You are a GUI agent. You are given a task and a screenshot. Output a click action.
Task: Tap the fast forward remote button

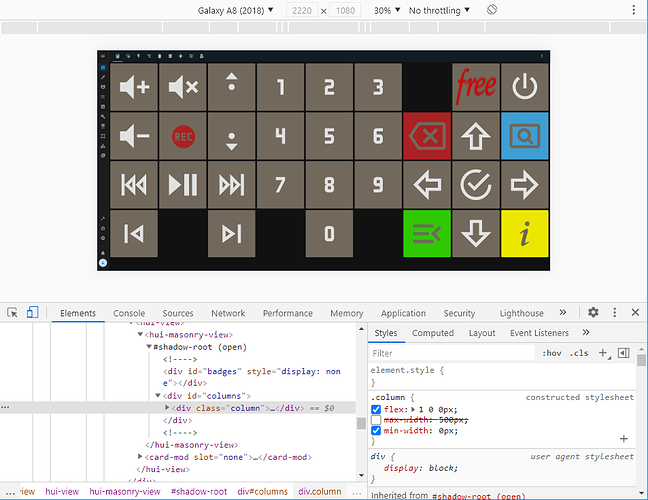tap(231, 185)
